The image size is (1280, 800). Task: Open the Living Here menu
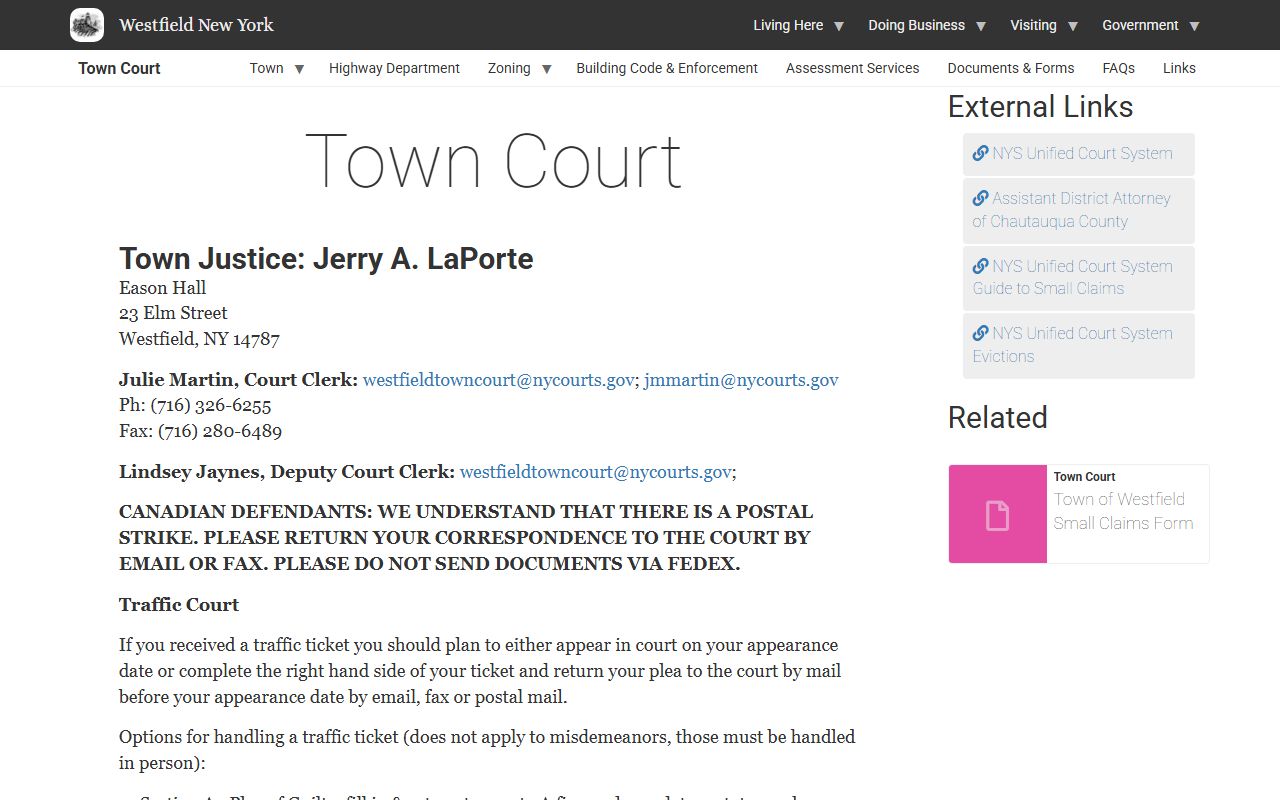(788, 25)
